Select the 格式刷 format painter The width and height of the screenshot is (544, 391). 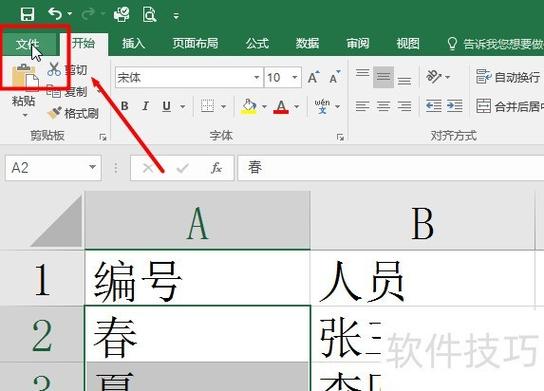[x=73, y=113]
